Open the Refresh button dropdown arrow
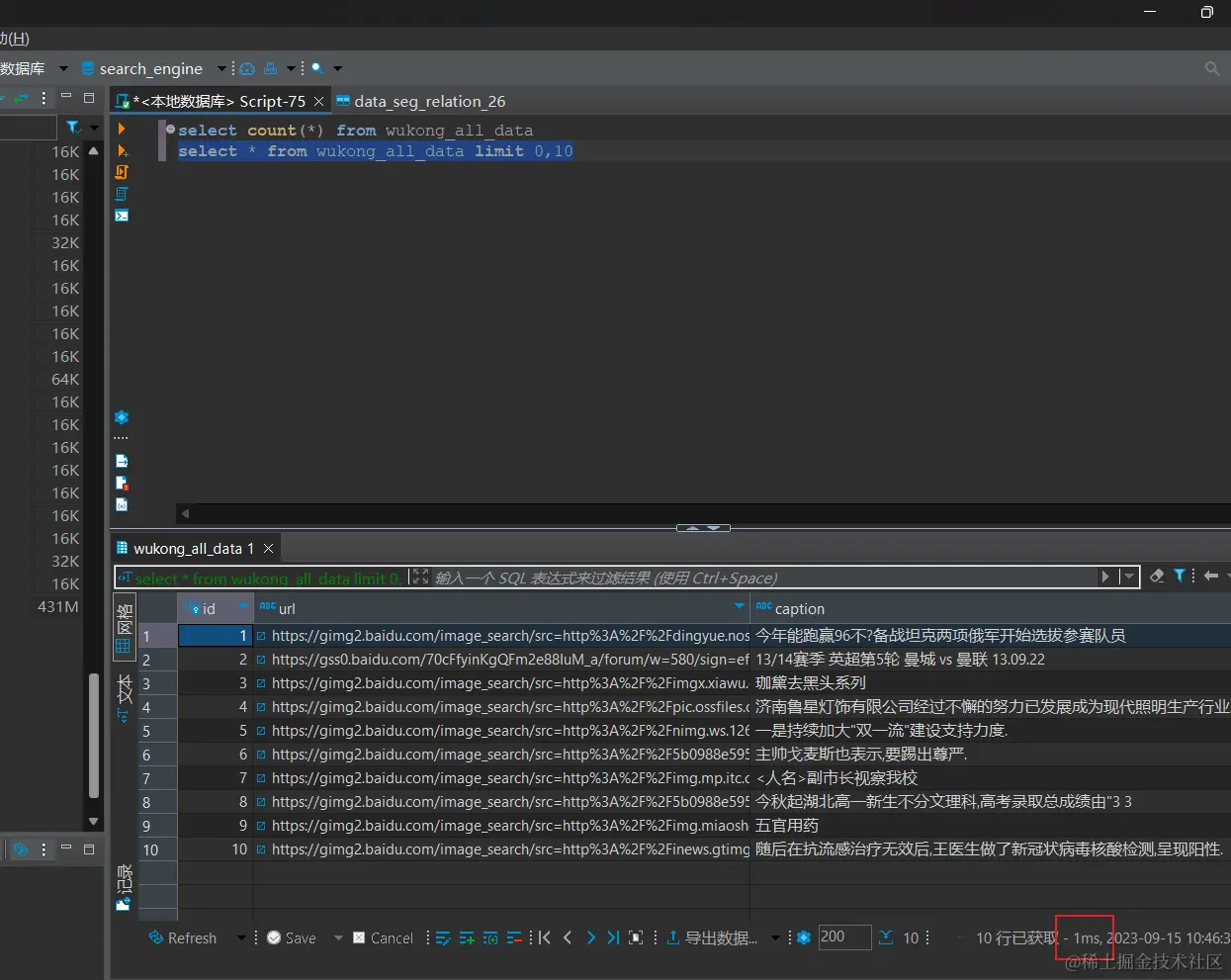The width and height of the screenshot is (1231, 980). [x=240, y=937]
